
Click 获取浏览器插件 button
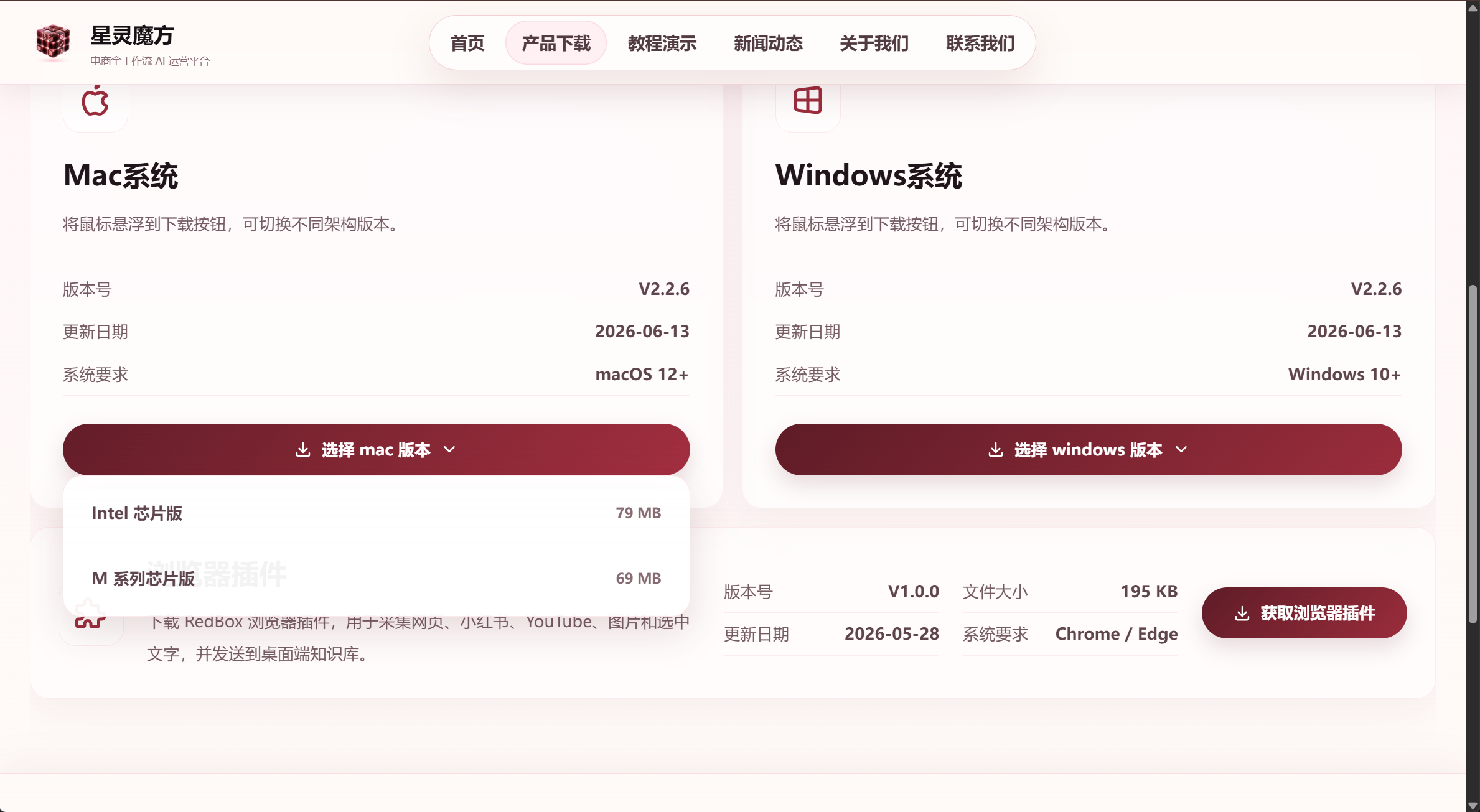point(1304,613)
